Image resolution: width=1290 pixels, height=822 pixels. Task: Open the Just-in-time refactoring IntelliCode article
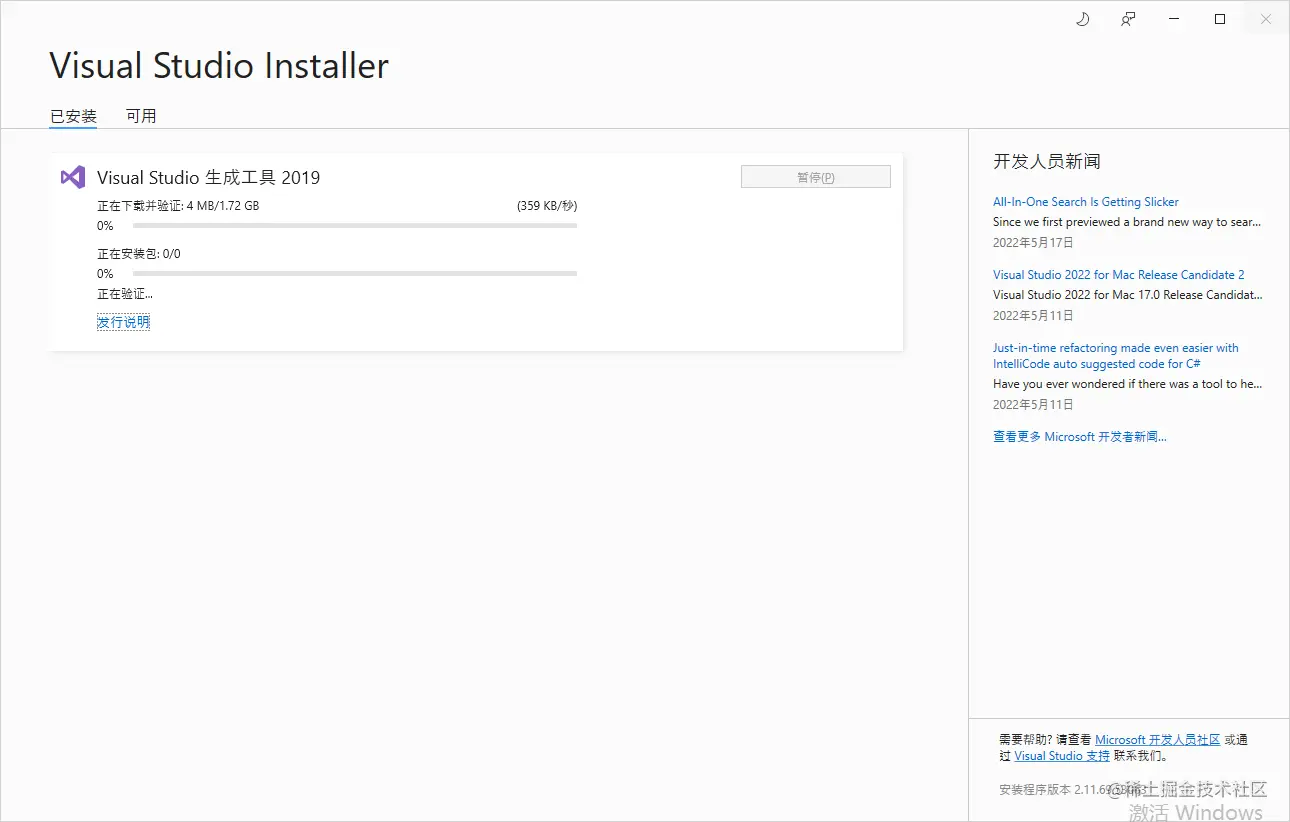pyautogui.click(x=1116, y=355)
